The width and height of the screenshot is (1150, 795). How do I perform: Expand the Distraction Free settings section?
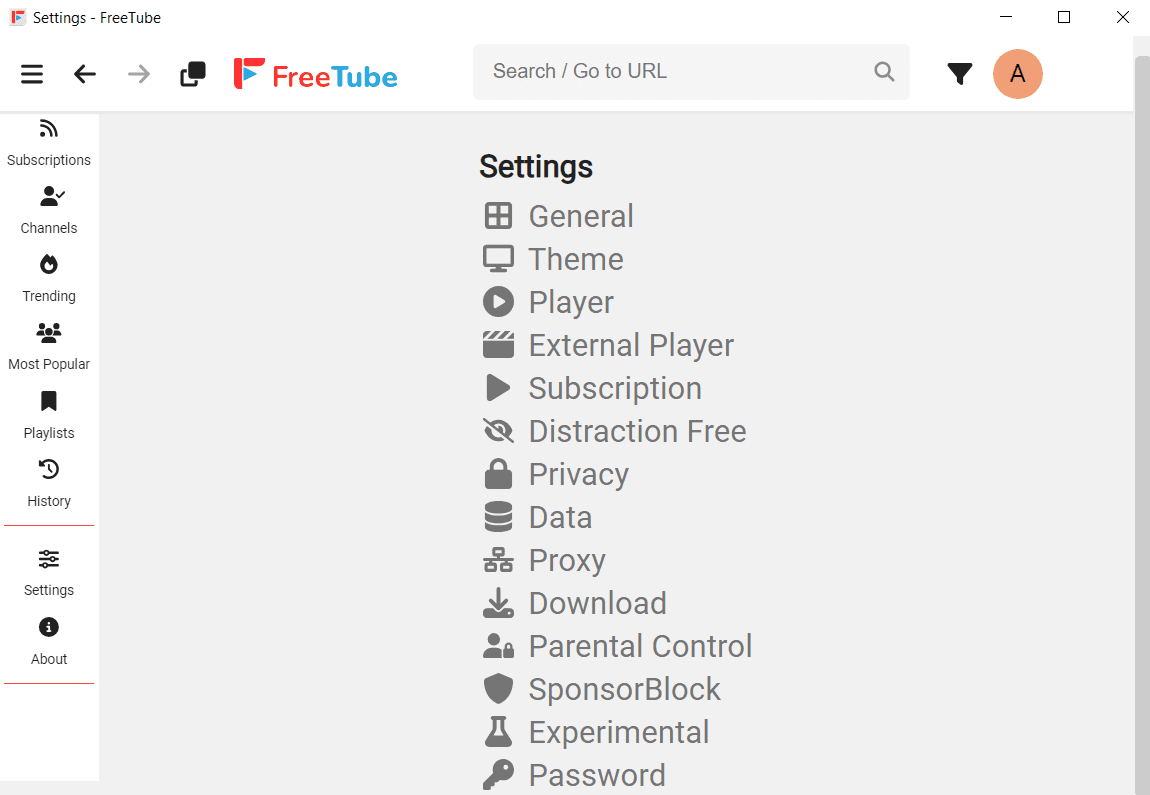636,431
